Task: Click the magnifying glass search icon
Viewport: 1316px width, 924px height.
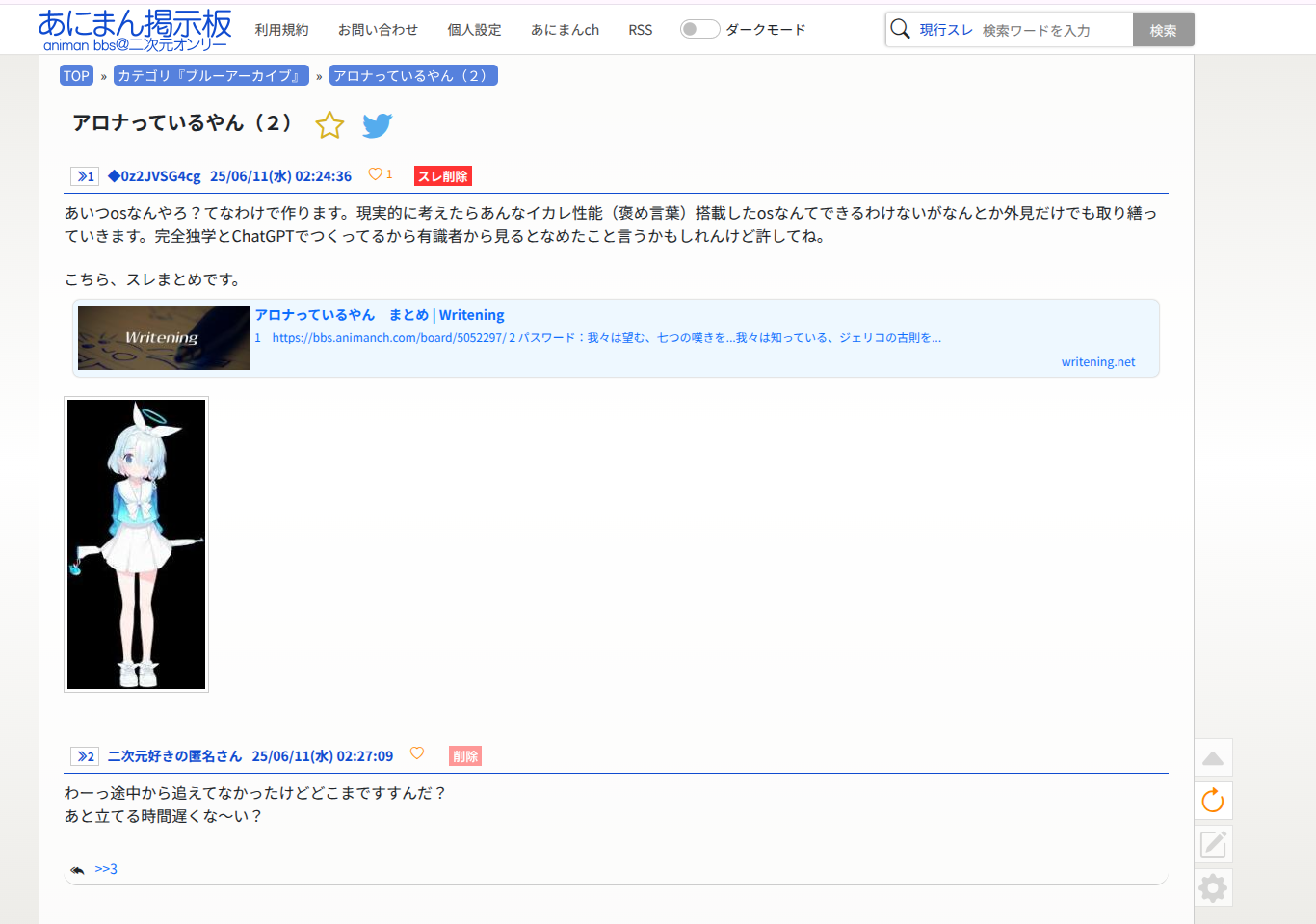Action: point(900,29)
